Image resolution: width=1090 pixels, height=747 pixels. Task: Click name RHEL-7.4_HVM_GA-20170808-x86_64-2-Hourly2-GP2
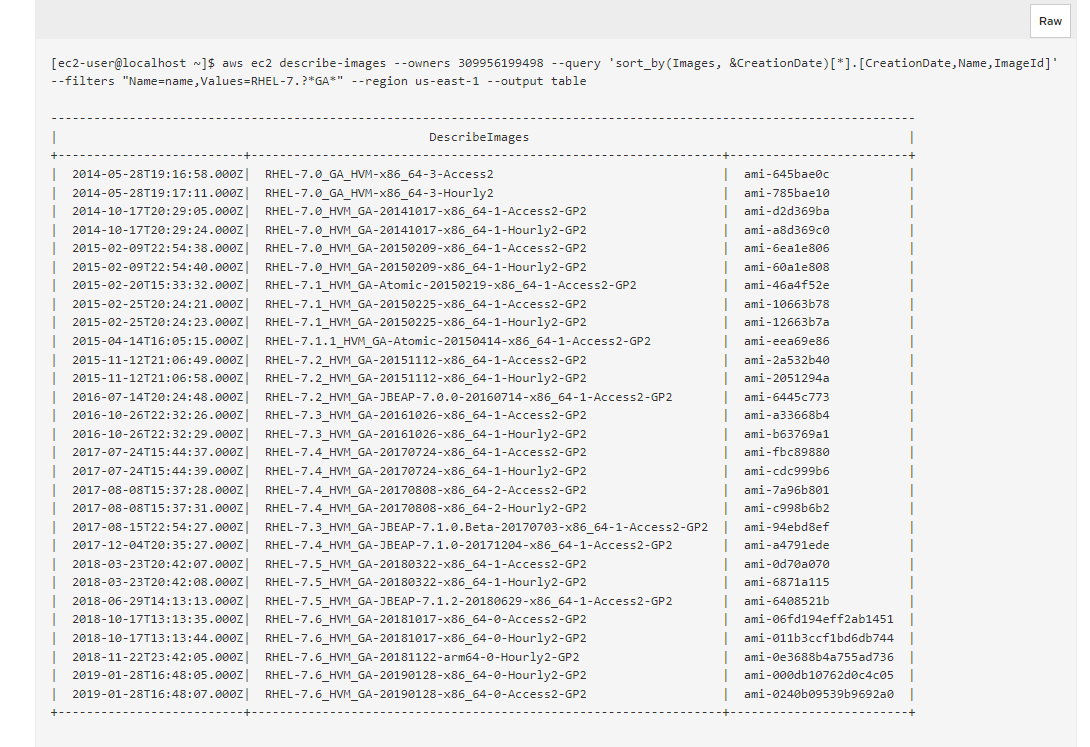click(425, 508)
